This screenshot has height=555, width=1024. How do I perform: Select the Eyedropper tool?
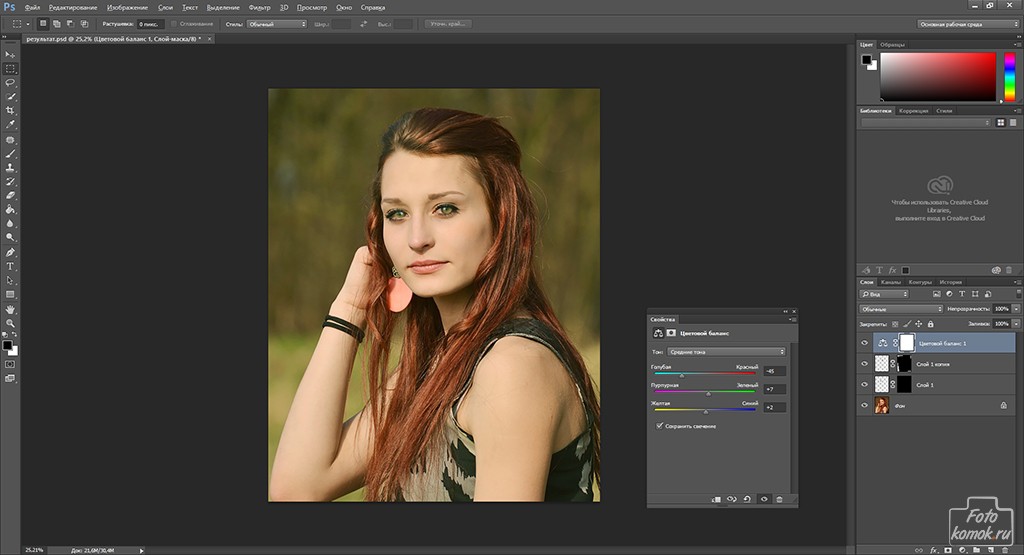tap(10, 124)
